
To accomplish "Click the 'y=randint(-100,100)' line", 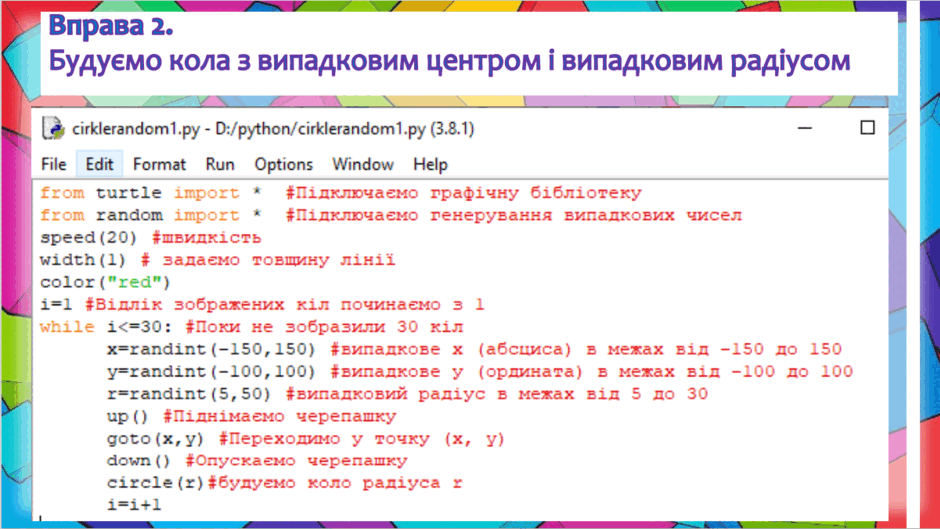I will tap(211, 372).
